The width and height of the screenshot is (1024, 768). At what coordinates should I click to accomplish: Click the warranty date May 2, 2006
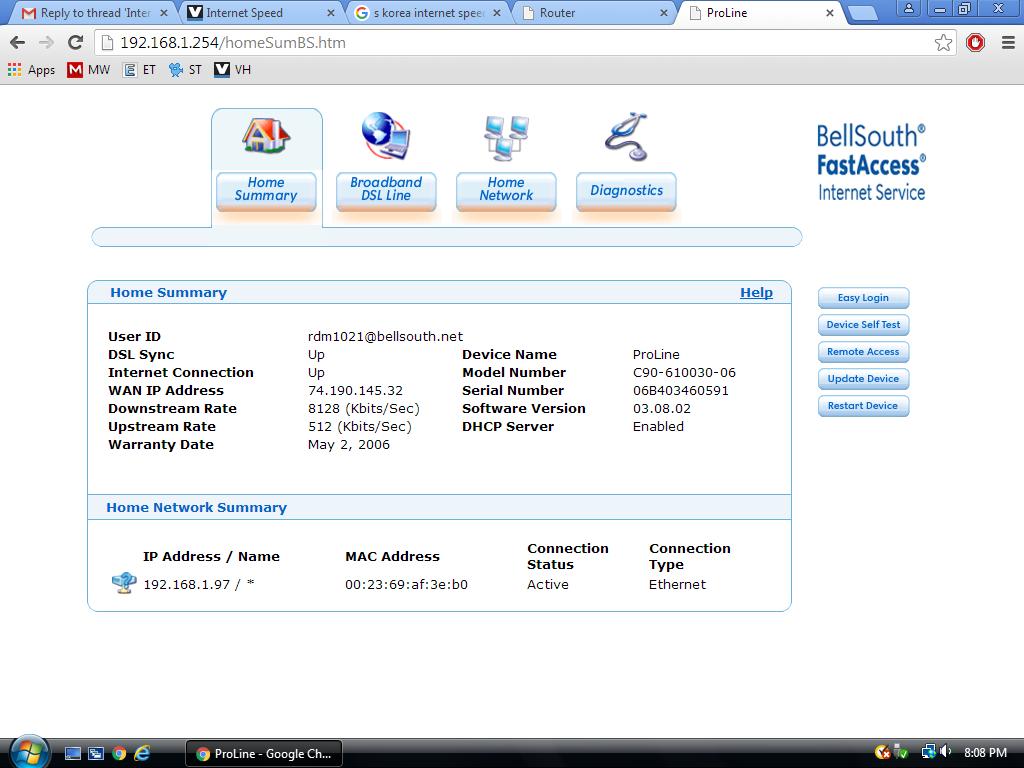(349, 445)
